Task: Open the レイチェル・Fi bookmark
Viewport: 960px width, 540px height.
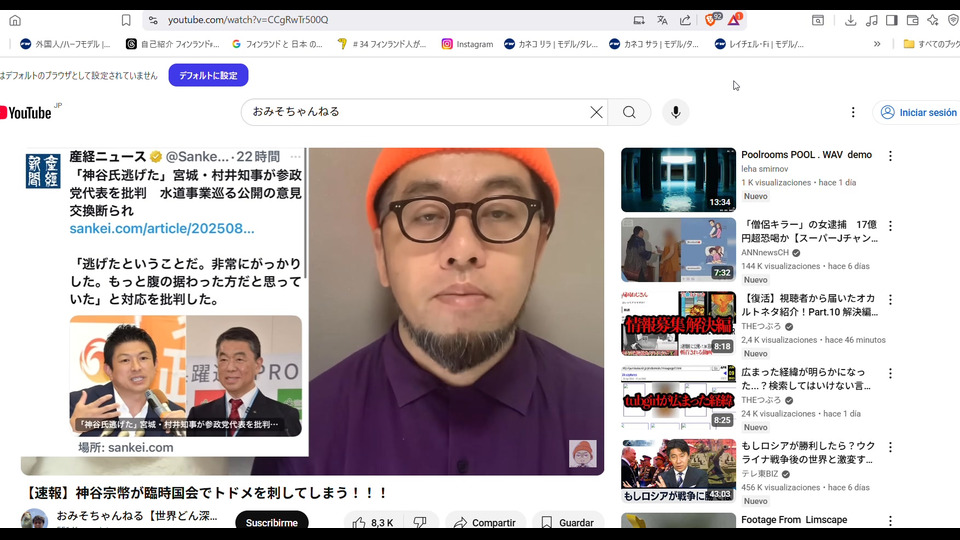Action: point(759,44)
